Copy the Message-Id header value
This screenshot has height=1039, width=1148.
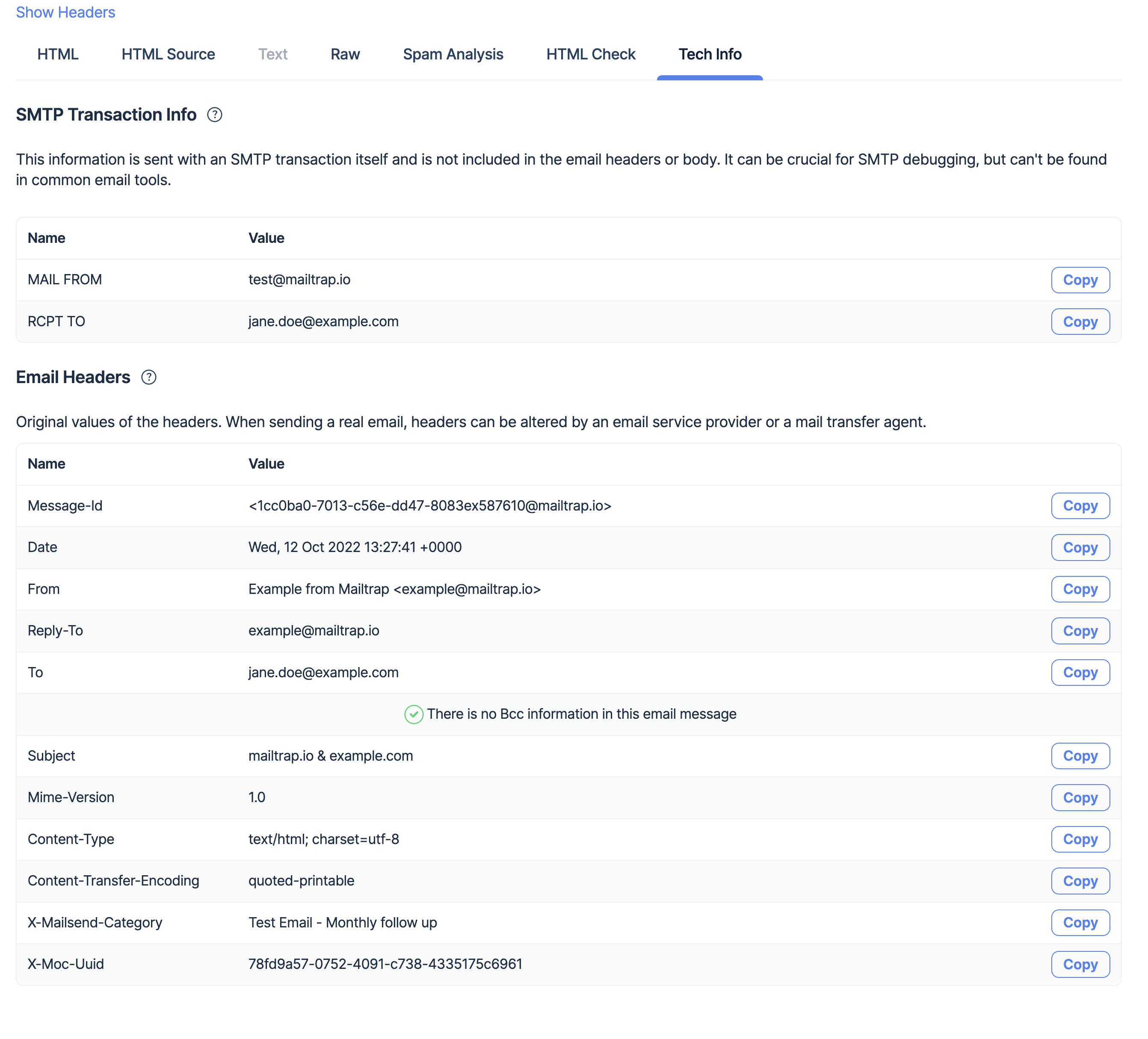point(1080,505)
